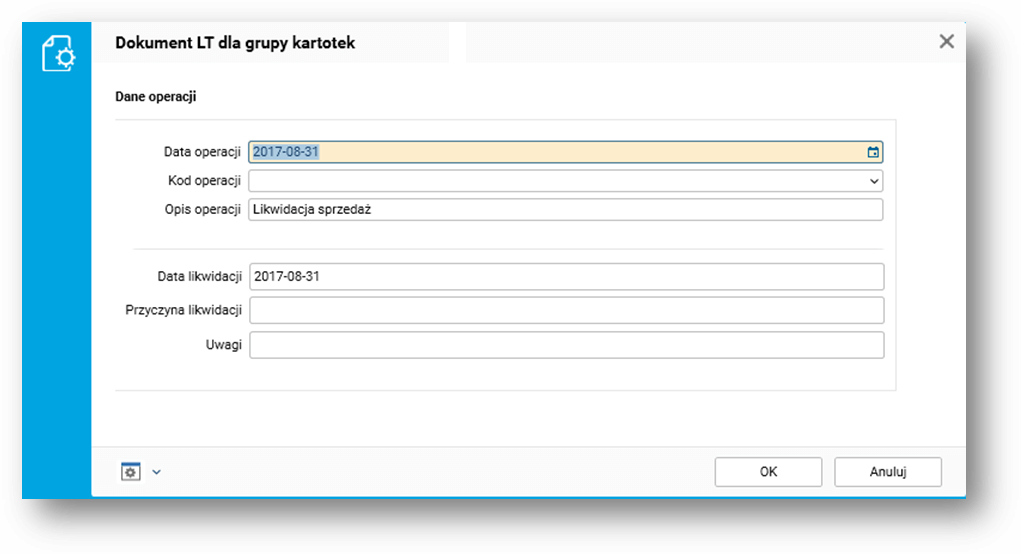Click the document gear icon in blue sidebar
Viewport: 1021px width, 554px height.
tap(59, 53)
